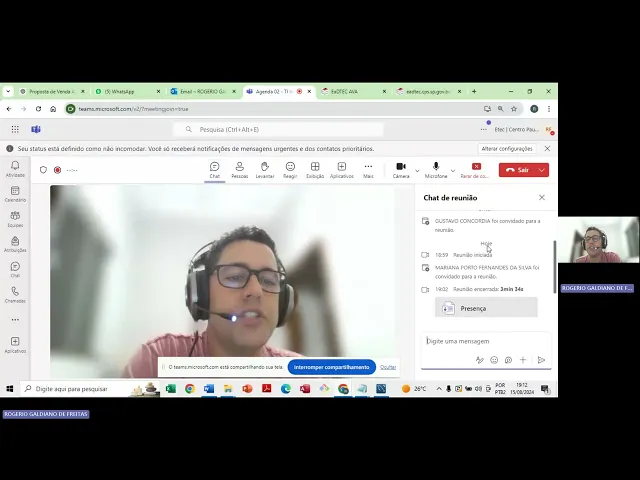Viewport: 640px width, 480px height.
Task: Reload the page
Action: point(38,109)
